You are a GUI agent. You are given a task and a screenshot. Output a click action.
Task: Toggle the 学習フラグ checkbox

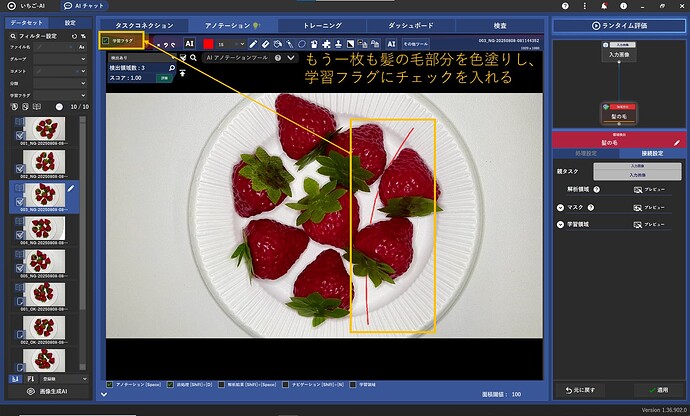pyautogui.click(x=106, y=40)
